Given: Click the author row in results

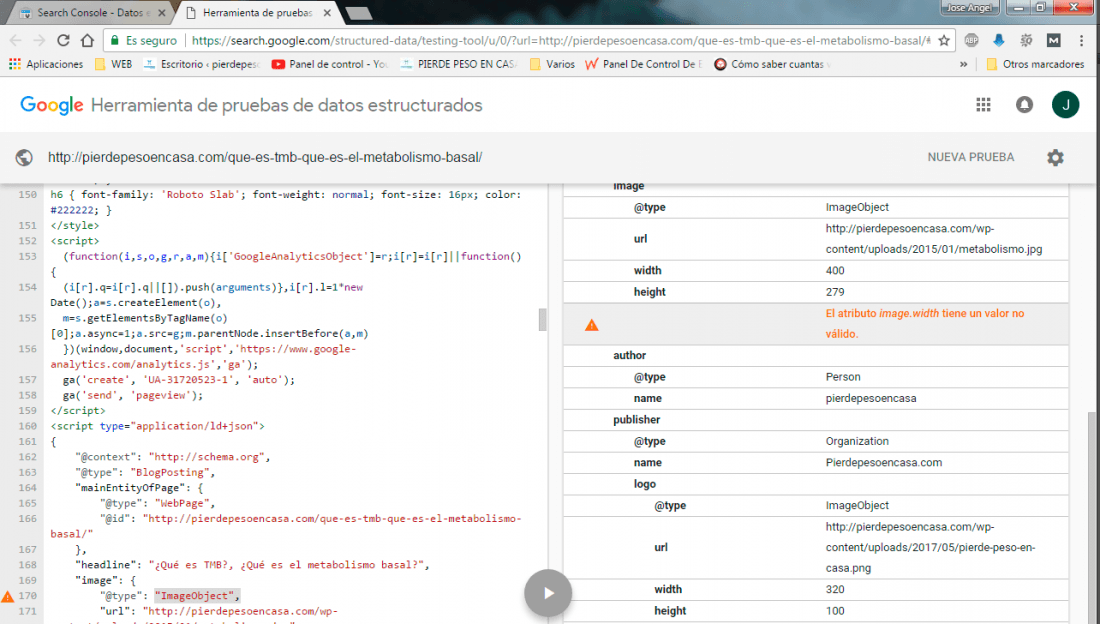Looking at the screenshot, I should point(816,355).
